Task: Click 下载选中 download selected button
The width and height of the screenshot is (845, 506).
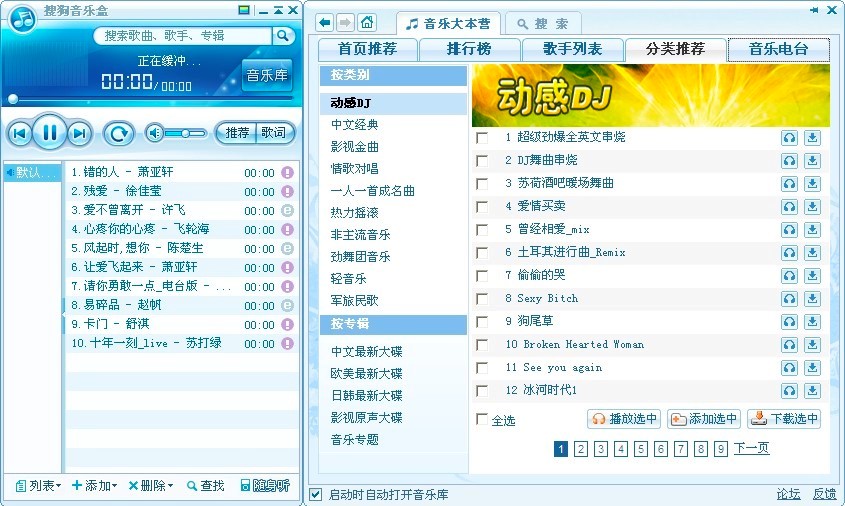Action: click(784, 419)
